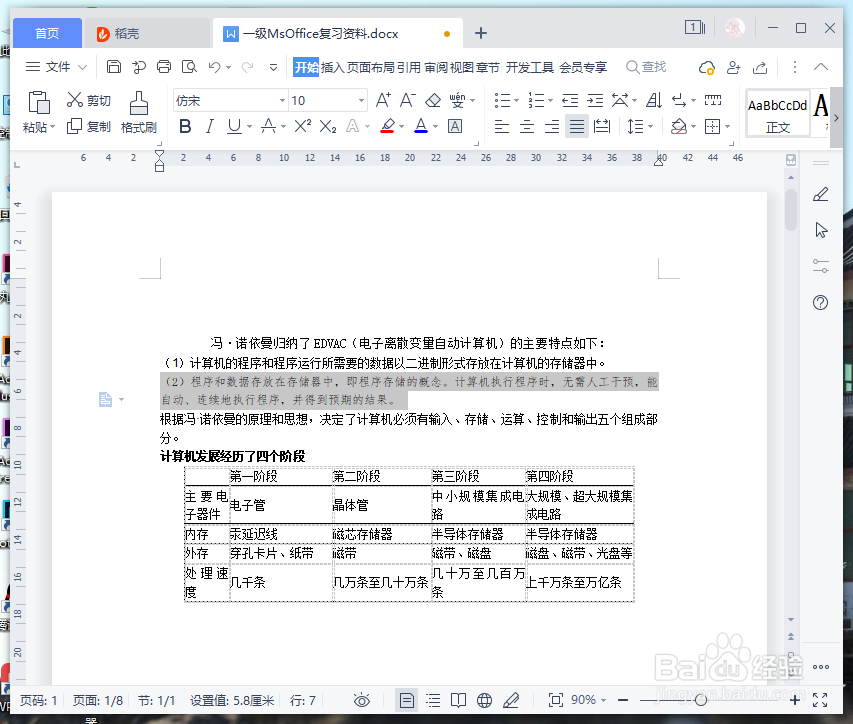Click the Copy button

pyautogui.click(x=89, y=127)
